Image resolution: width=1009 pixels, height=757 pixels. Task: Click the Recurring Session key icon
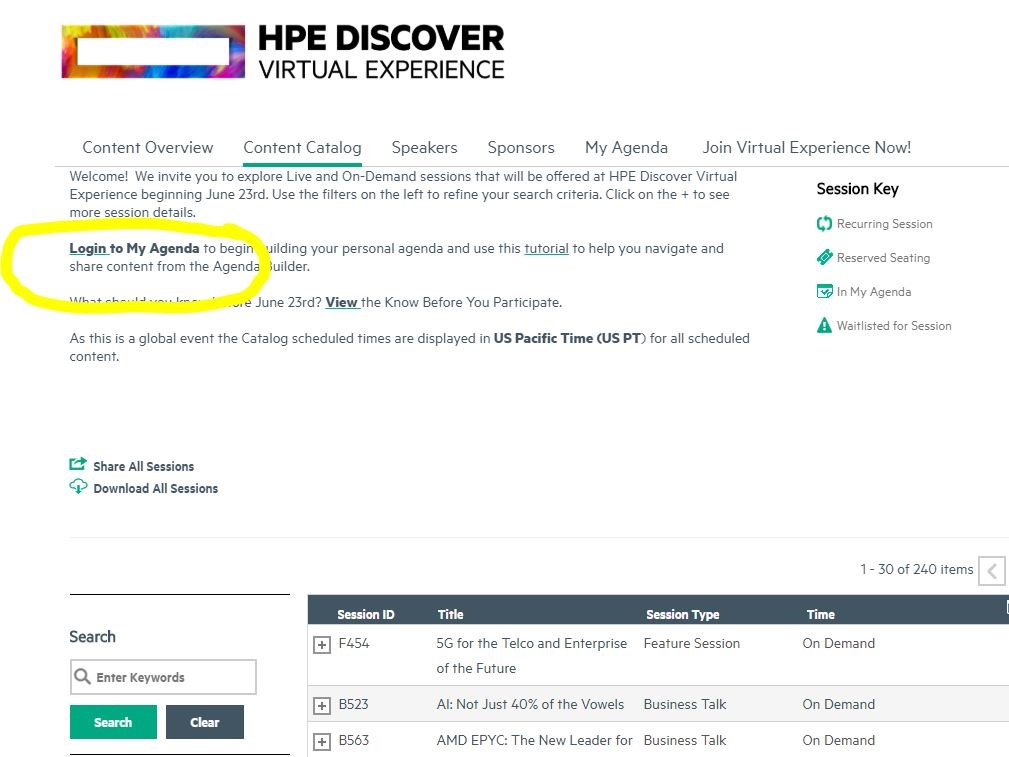coord(824,224)
